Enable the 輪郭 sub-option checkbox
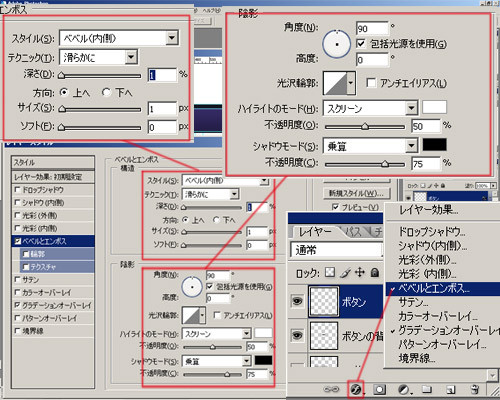Image resolution: width=500 pixels, height=400 pixels. click(x=26, y=254)
